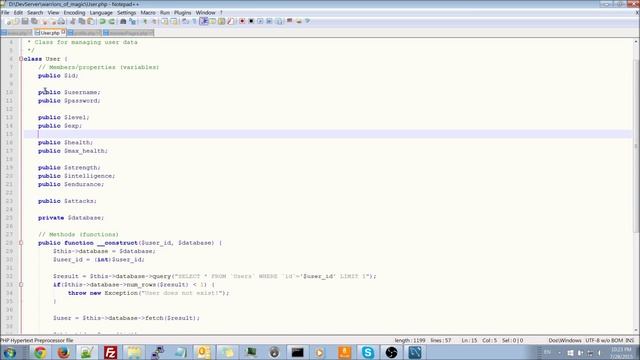This screenshot has height=360, width=640.
Task: Collapse the if num_rows block fold marker
Action: (x=21, y=284)
